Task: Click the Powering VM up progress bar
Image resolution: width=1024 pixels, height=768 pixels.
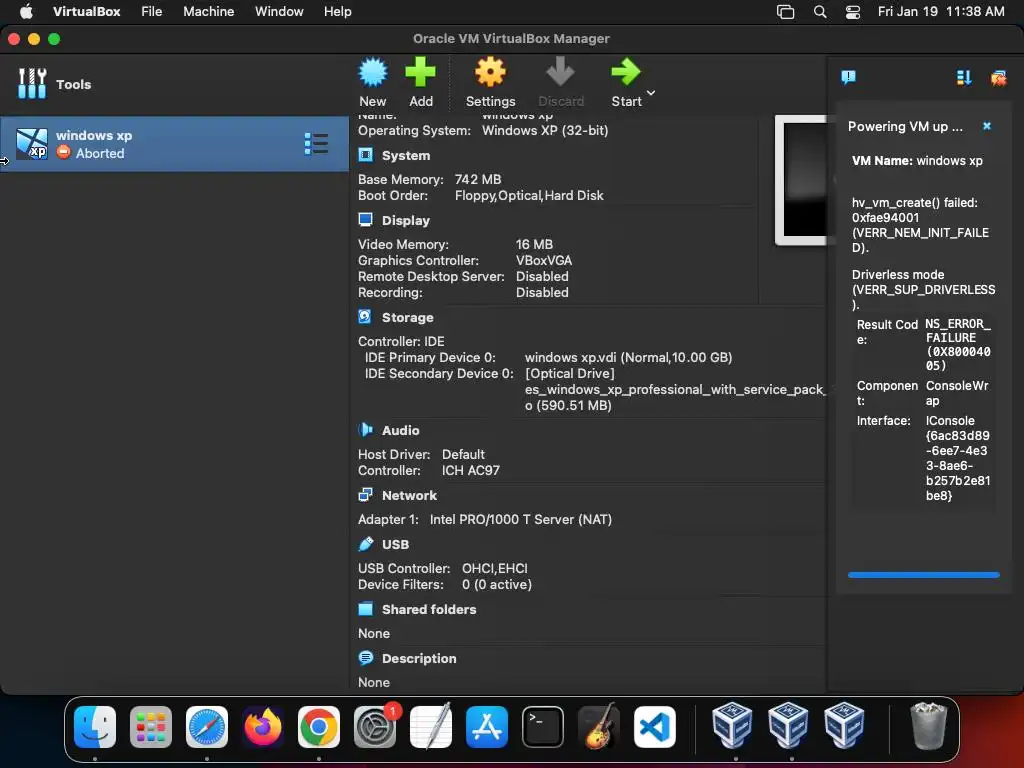Action: click(x=923, y=575)
